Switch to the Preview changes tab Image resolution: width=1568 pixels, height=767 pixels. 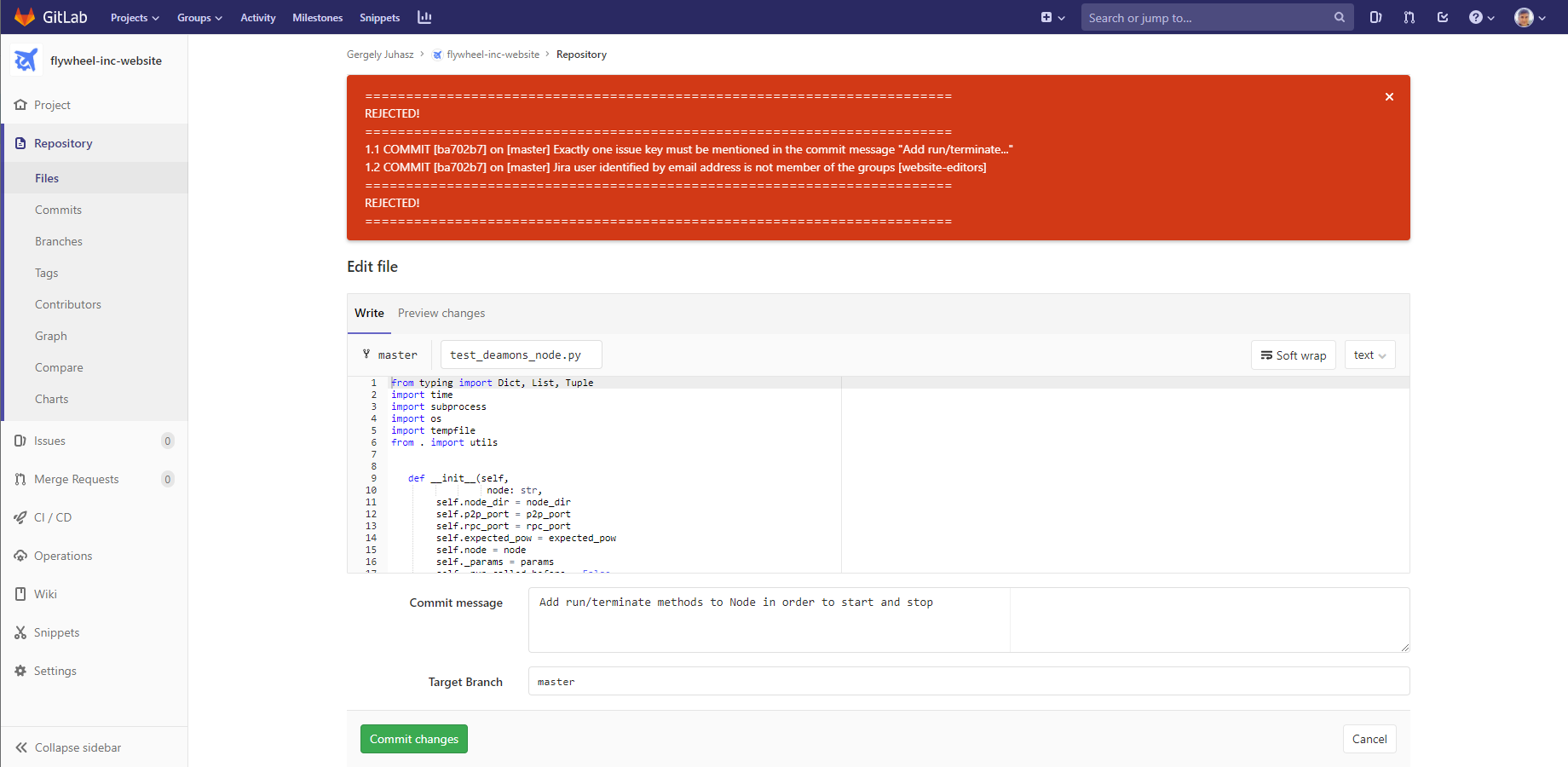441,313
